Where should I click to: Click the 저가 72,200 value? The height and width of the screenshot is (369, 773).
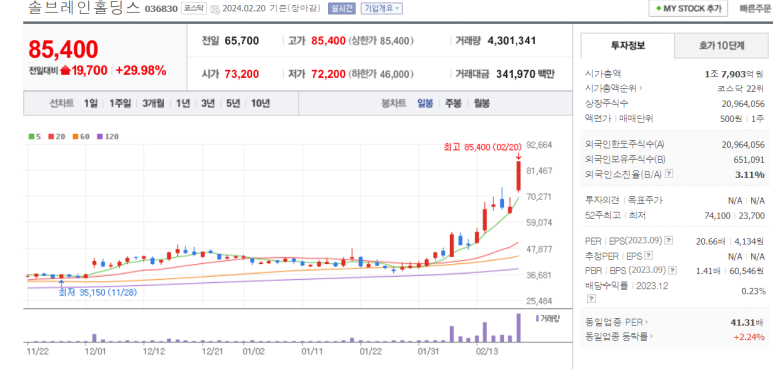tap(328, 74)
